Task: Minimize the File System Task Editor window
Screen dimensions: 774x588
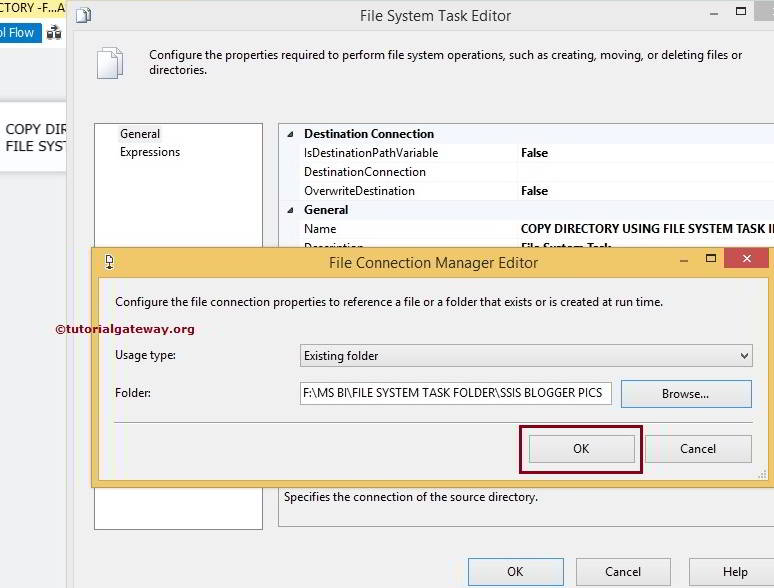Action: click(714, 14)
